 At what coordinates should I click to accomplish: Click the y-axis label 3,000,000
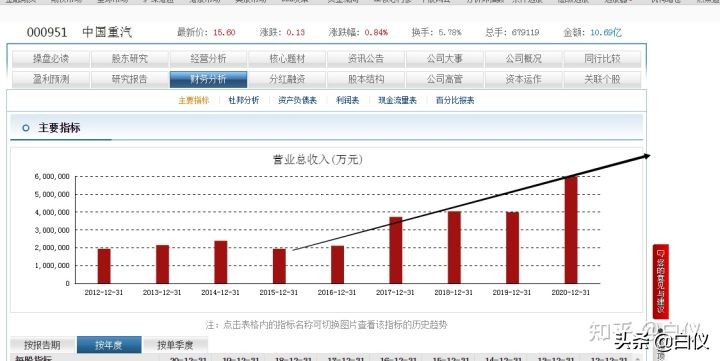click(52, 230)
